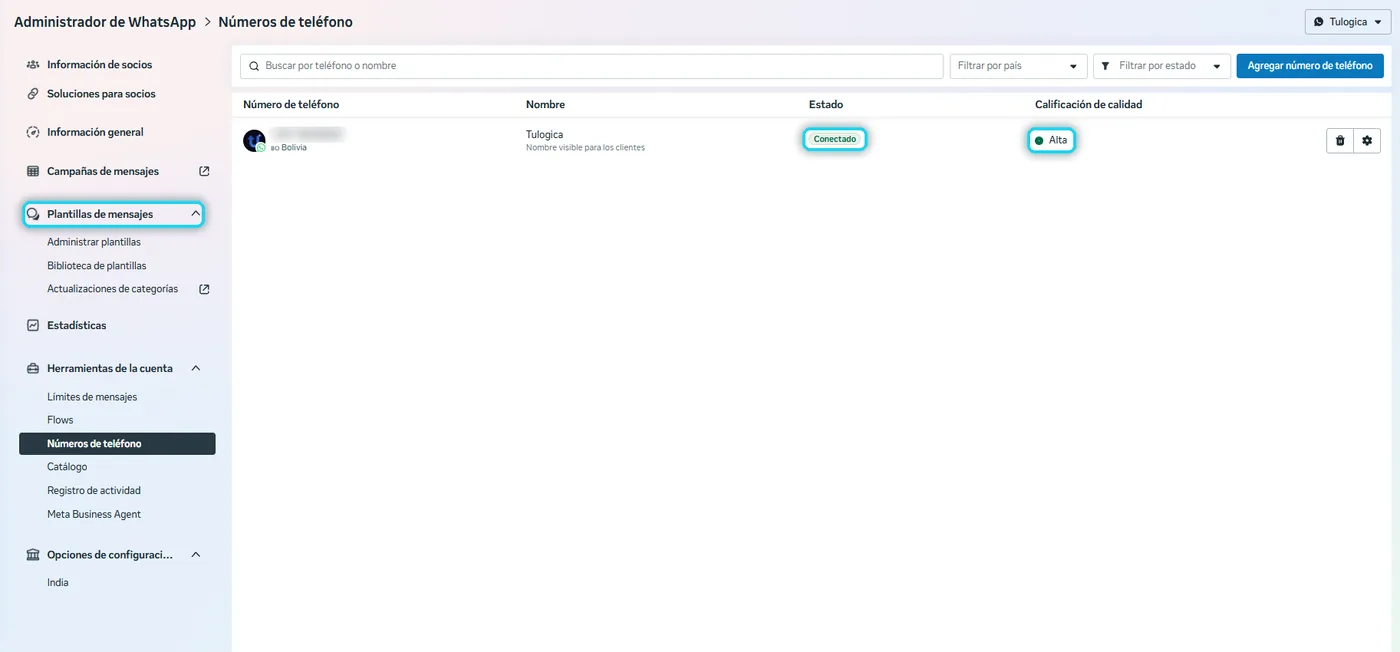Click the Conectado status badge
Image resolution: width=1400 pixels, height=652 pixels.
click(835, 140)
